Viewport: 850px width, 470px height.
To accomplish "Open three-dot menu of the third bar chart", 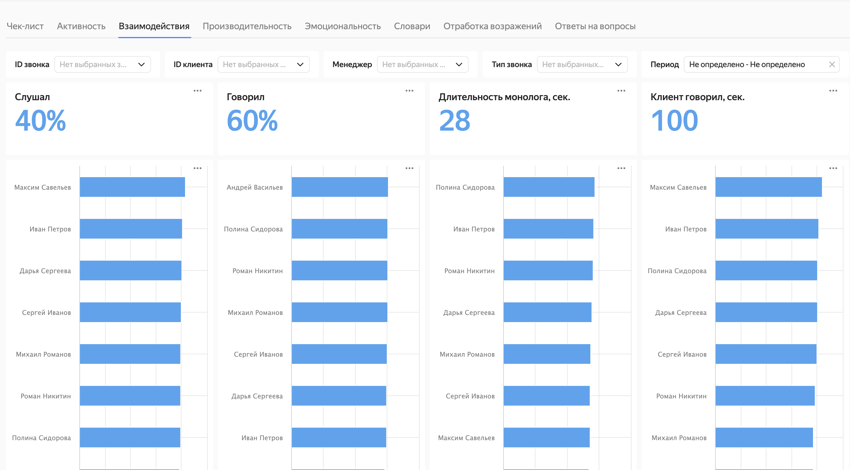I will [x=621, y=168].
